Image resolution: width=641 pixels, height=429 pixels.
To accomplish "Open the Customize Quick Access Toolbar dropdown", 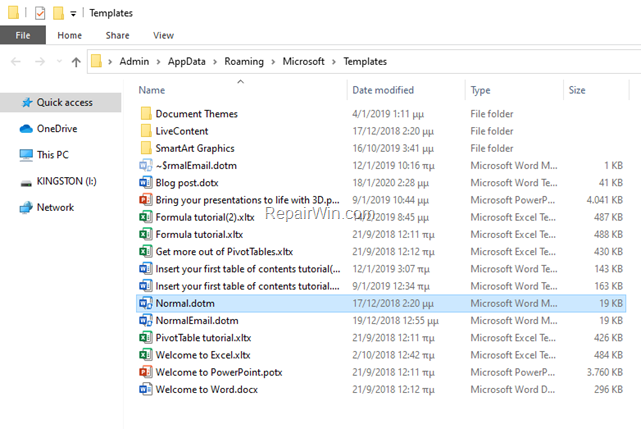I will [x=73, y=14].
